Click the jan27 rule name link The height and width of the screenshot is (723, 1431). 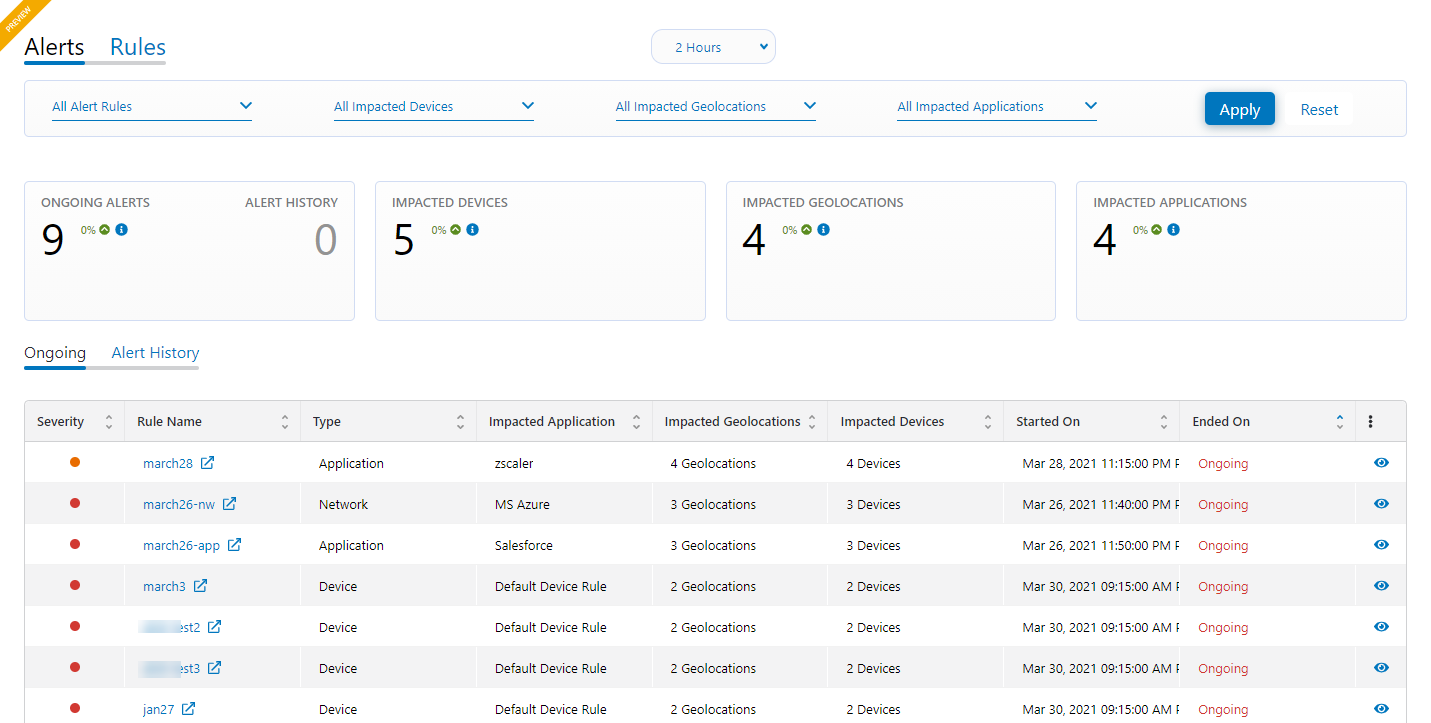(x=158, y=709)
